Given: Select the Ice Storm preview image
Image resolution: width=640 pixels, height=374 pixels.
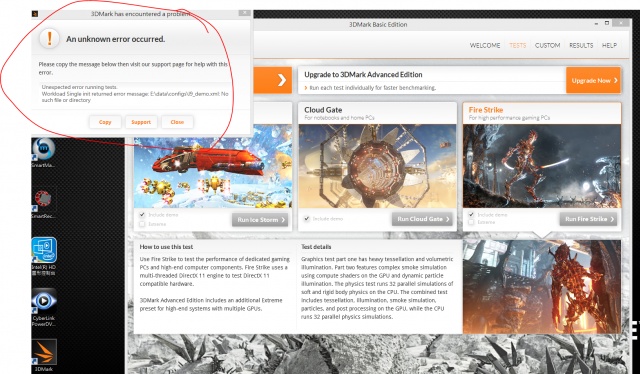Looking at the screenshot, I should (x=213, y=173).
